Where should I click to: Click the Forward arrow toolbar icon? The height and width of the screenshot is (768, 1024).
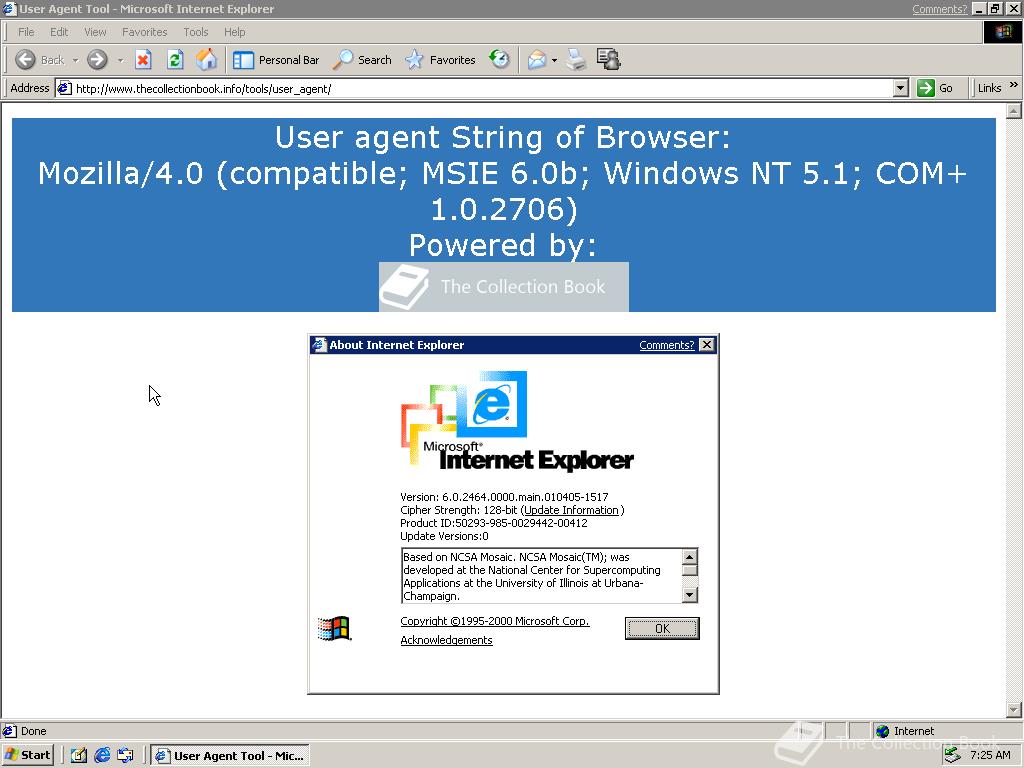[97, 59]
